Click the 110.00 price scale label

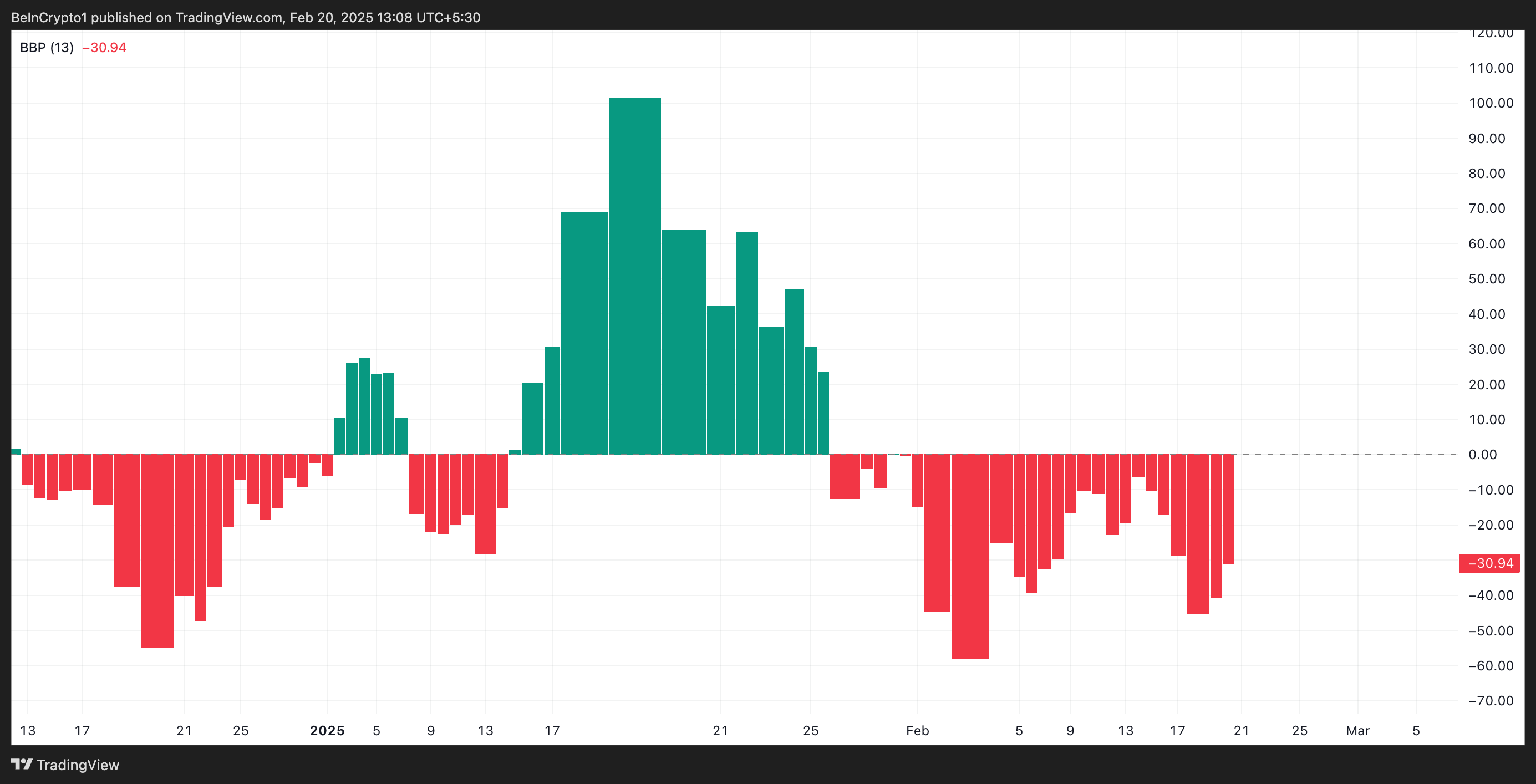[1491, 68]
